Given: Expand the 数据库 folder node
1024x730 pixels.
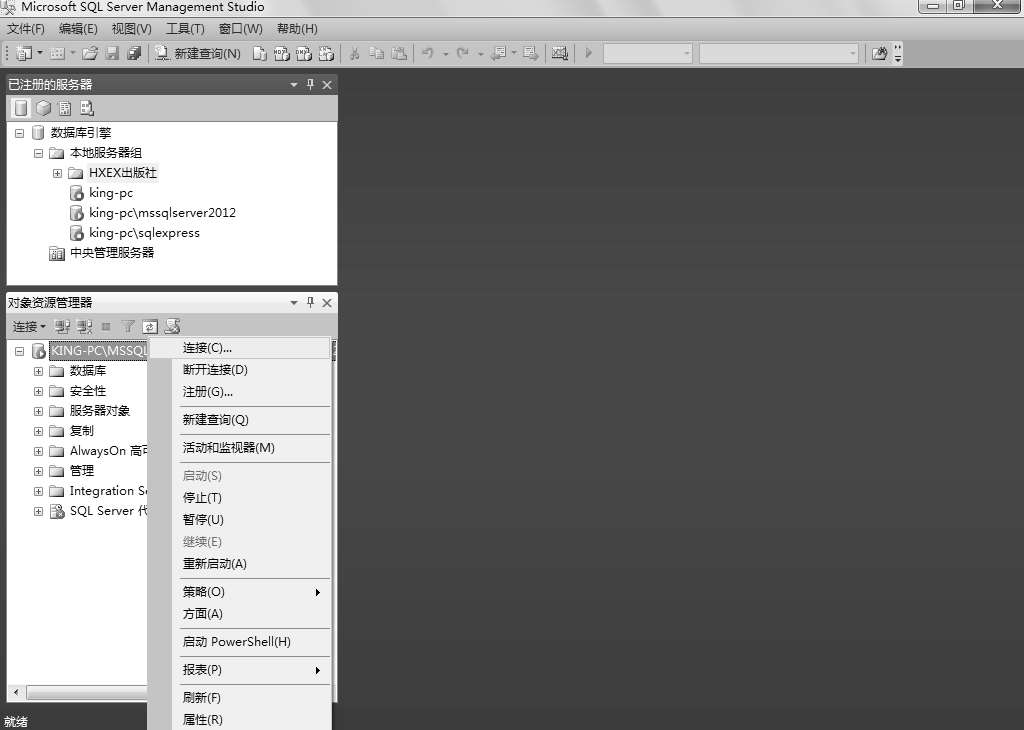Looking at the screenshot, I should pyautogui.click(x=39, y=371).
